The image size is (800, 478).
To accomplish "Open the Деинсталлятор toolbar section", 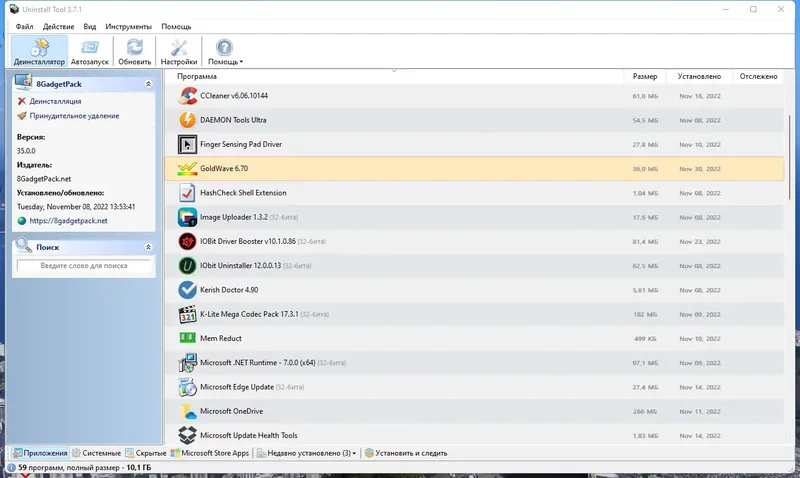I will point(39,51).
